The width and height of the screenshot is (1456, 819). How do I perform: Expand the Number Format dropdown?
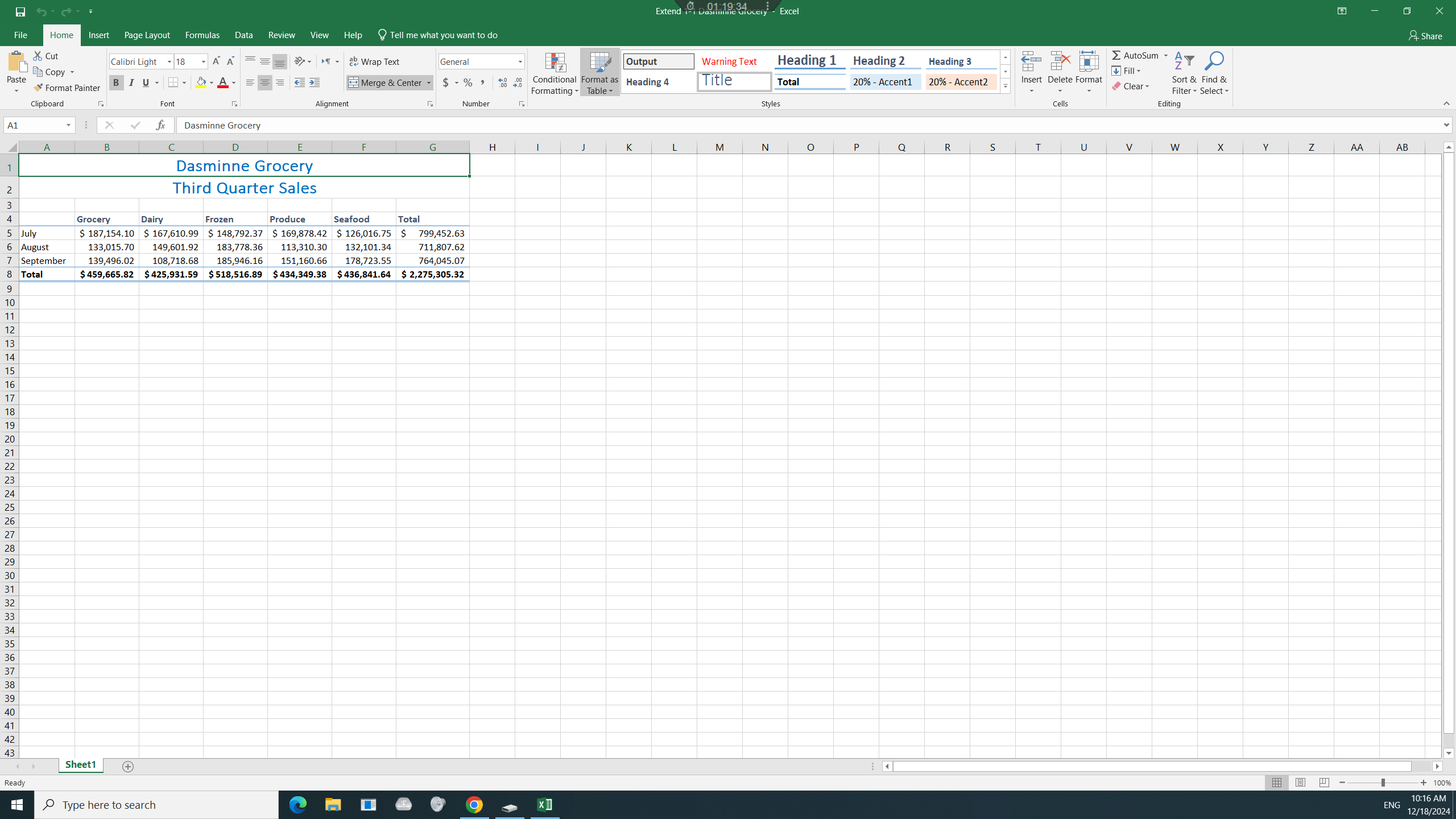(520, 61)
